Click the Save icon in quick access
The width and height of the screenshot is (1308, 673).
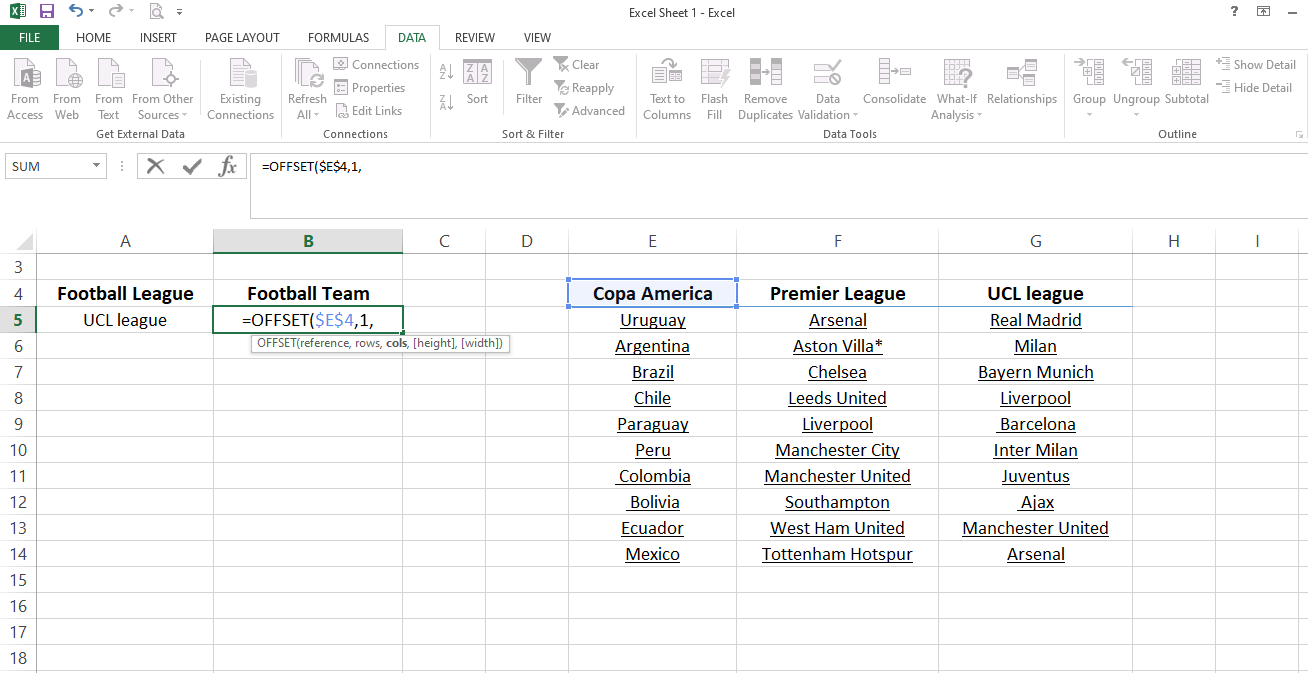pos(46,12)
